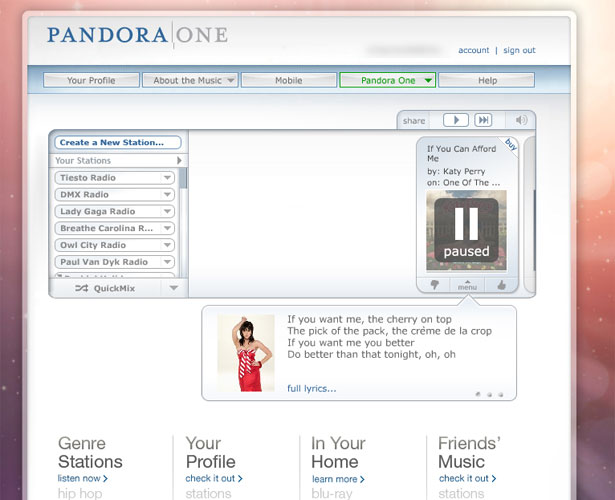Open Breathe Carolina station dropdown arrow
The width and height of the screenshot is (615, 500).
167,228
